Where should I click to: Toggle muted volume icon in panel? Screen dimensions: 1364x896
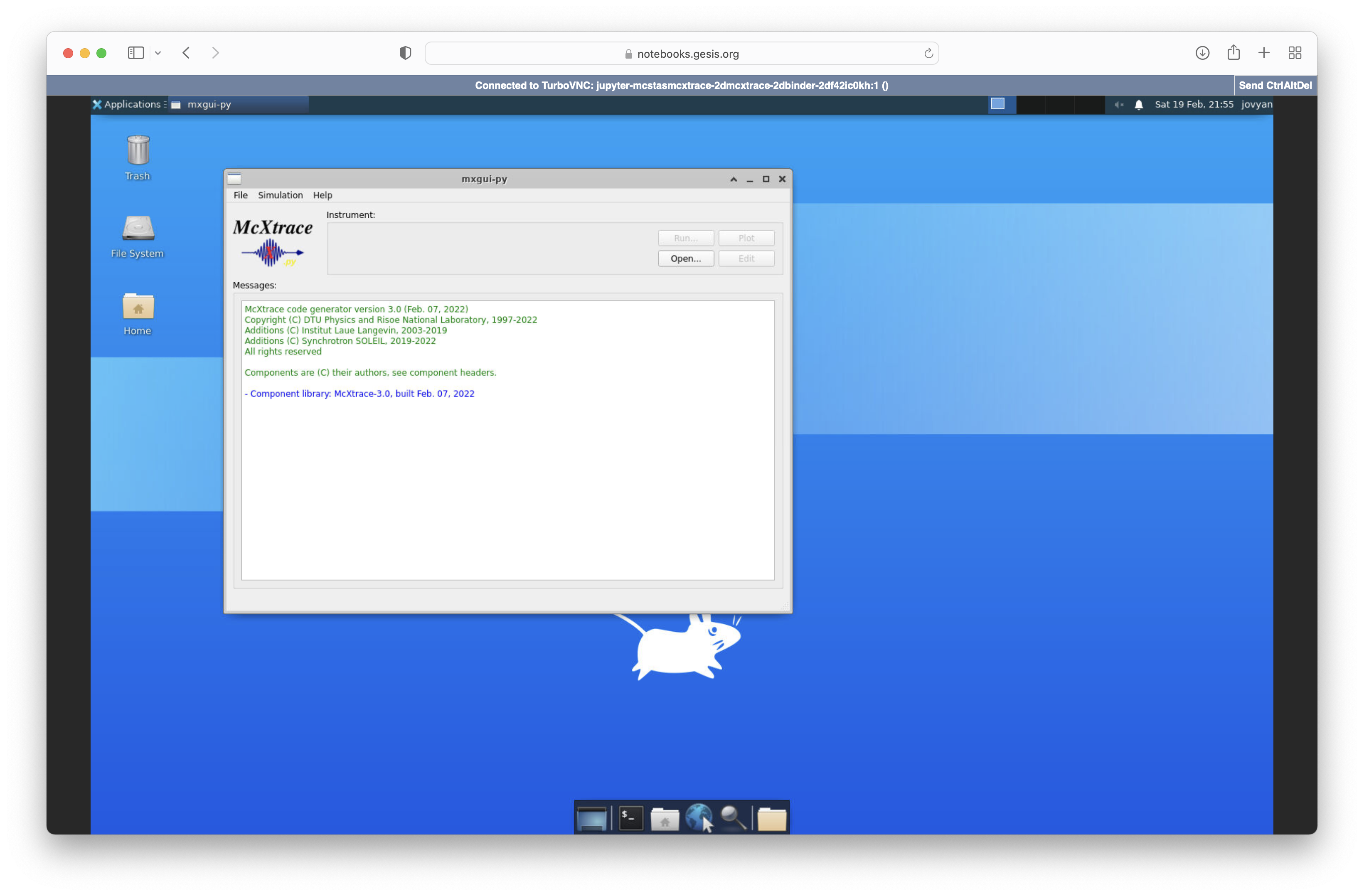(x=1118, y=104)
